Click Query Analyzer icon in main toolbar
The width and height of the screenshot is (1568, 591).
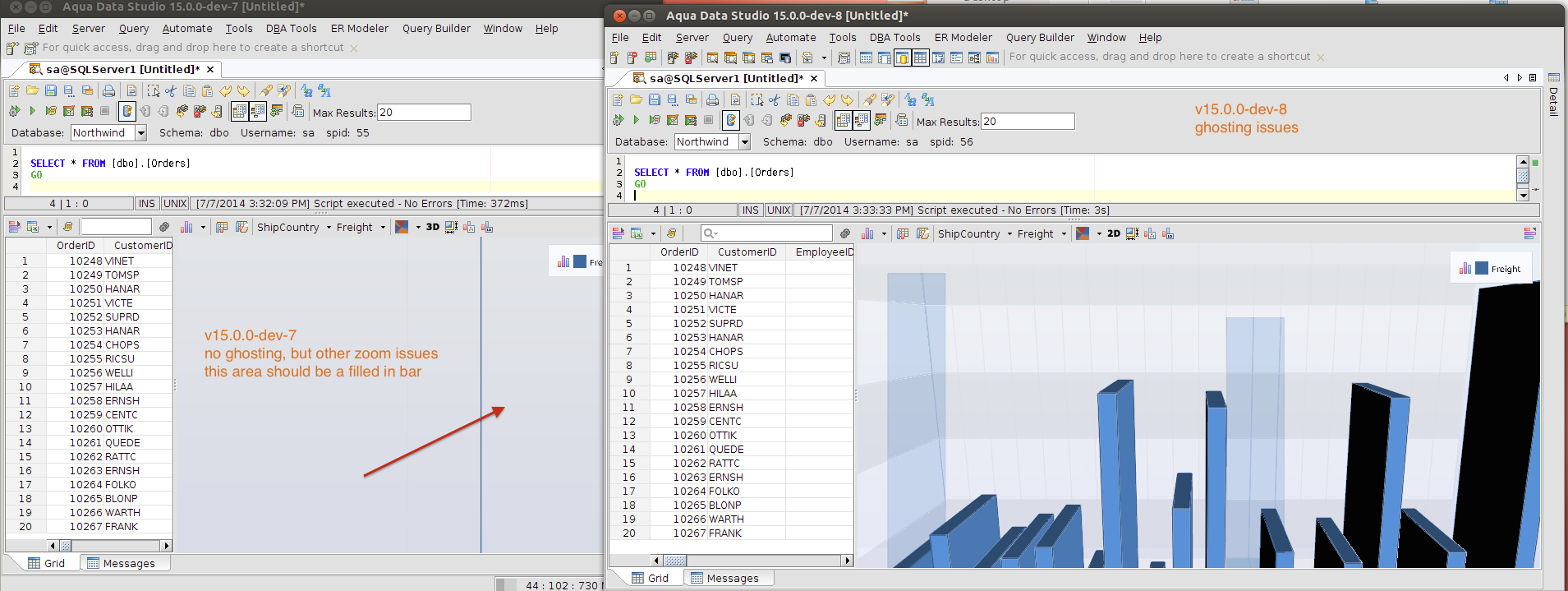[712, 58]
